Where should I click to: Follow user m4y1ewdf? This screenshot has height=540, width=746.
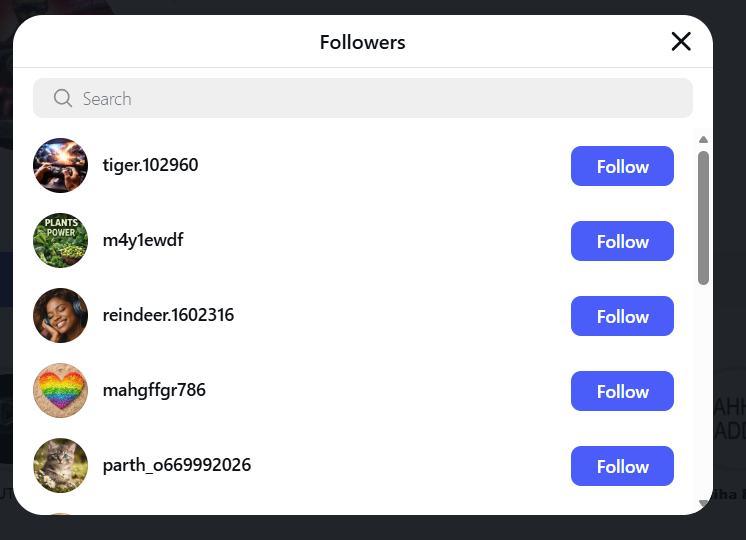(x=622, y=241)
